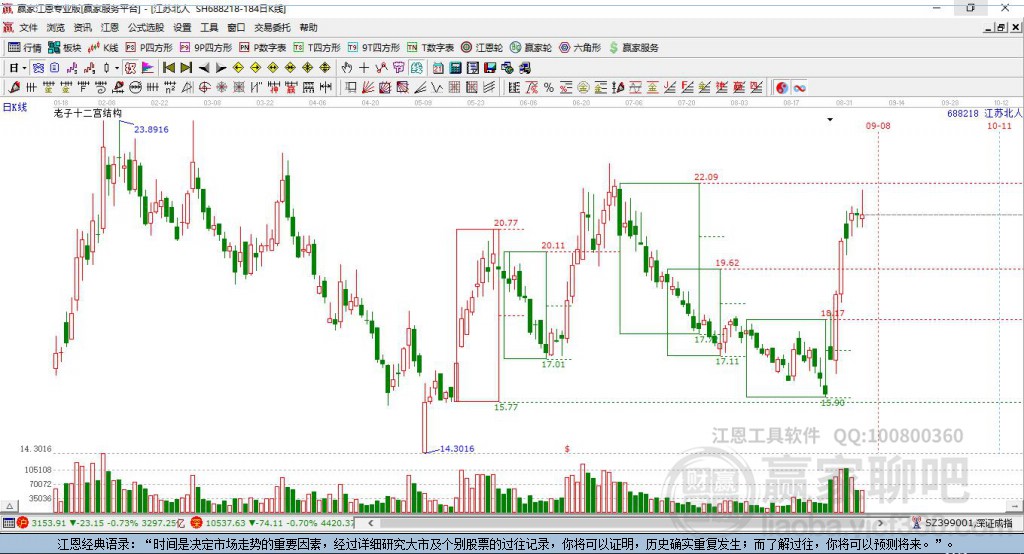This screenshot has height=554, width=1024.
Task: Jump to first bar icon
Action: click(x=168, y=68)
